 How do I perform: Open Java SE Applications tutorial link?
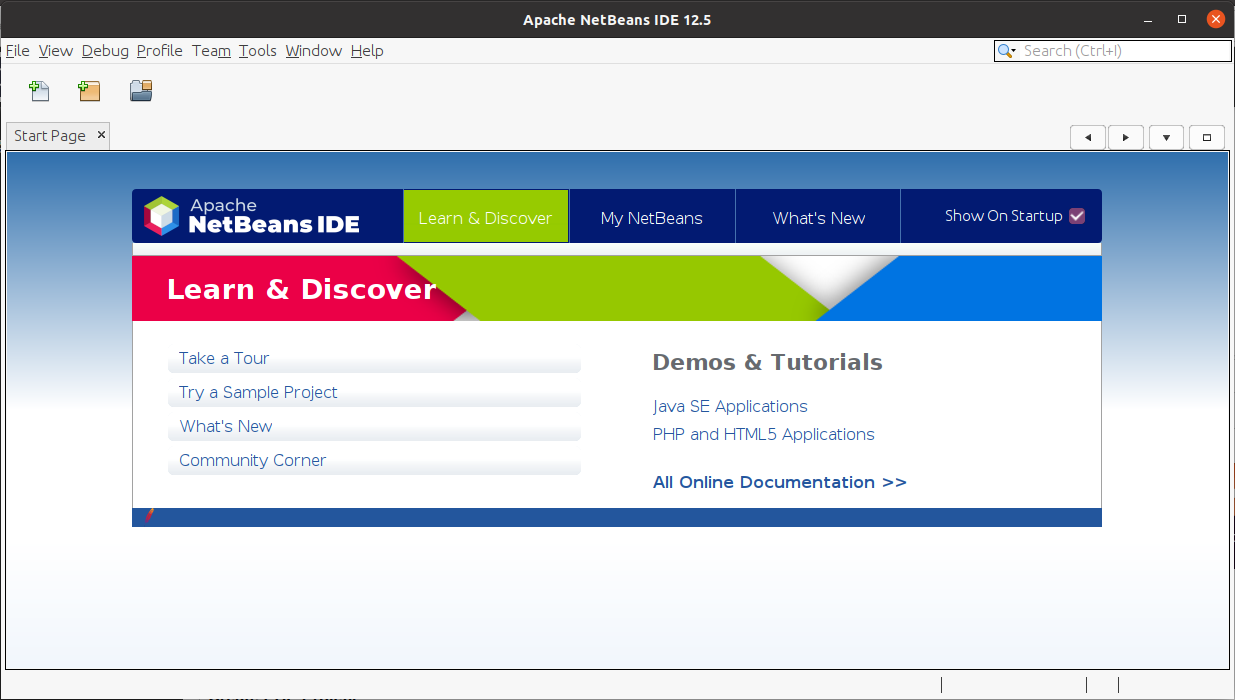(730, 406)
